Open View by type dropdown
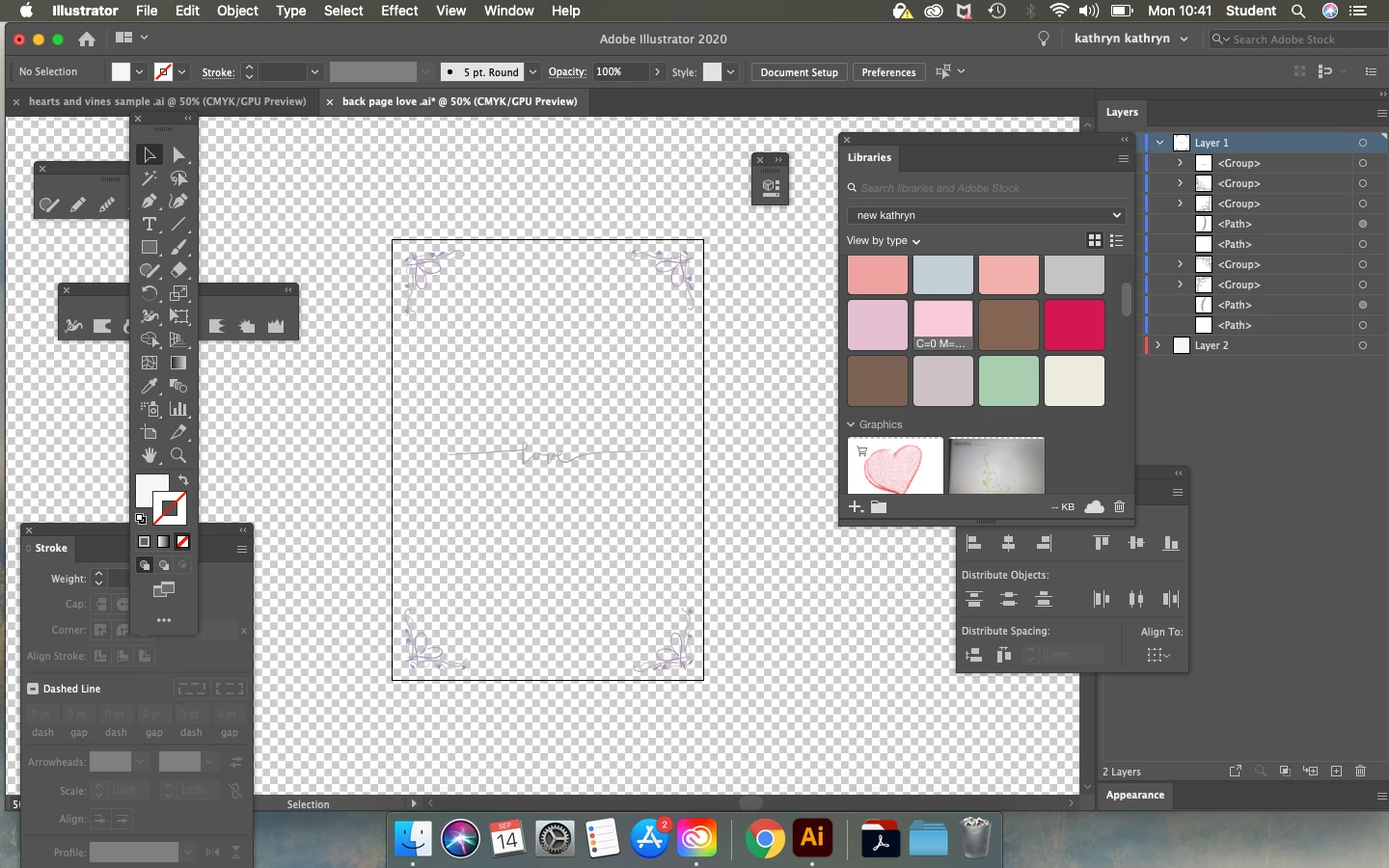Image resolution: width=1389 pixels, height=868 pixels. coord(884,240)
